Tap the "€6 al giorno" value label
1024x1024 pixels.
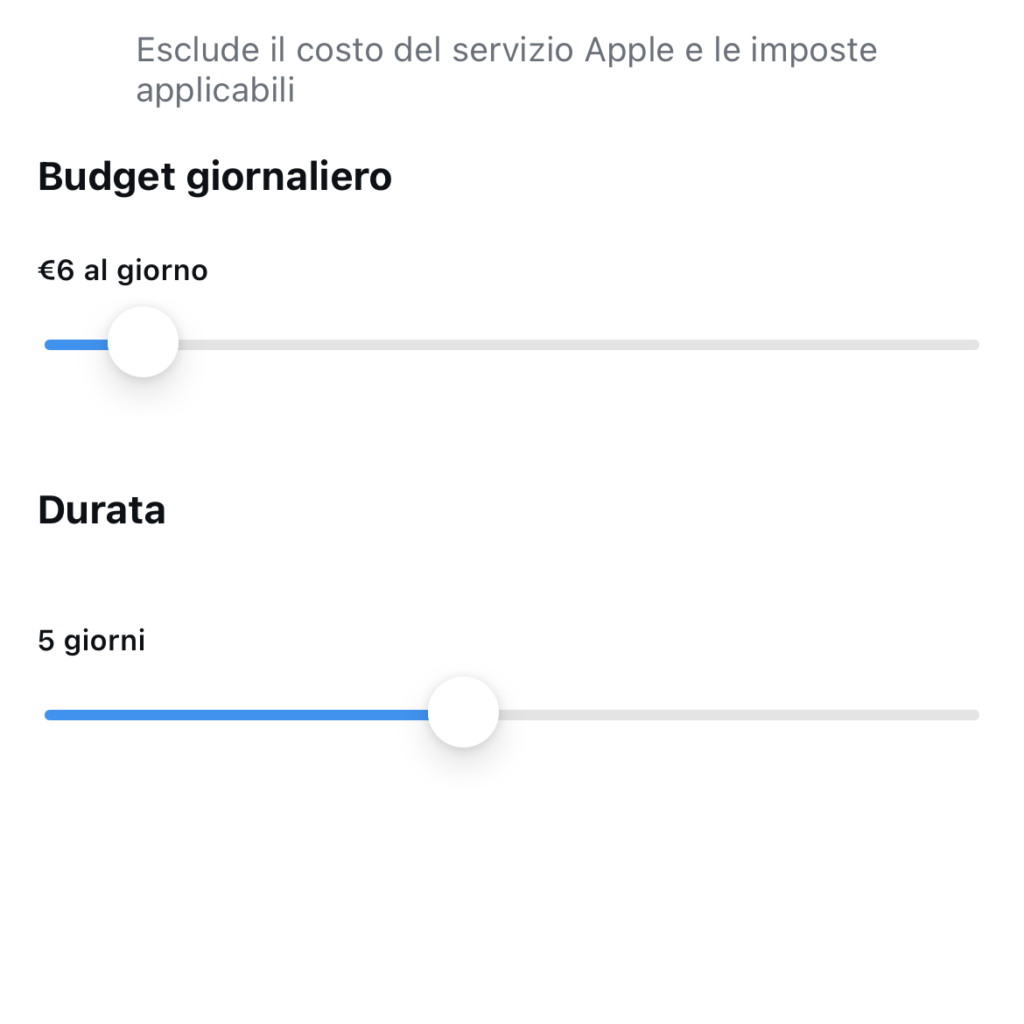[x=122, y=270]
